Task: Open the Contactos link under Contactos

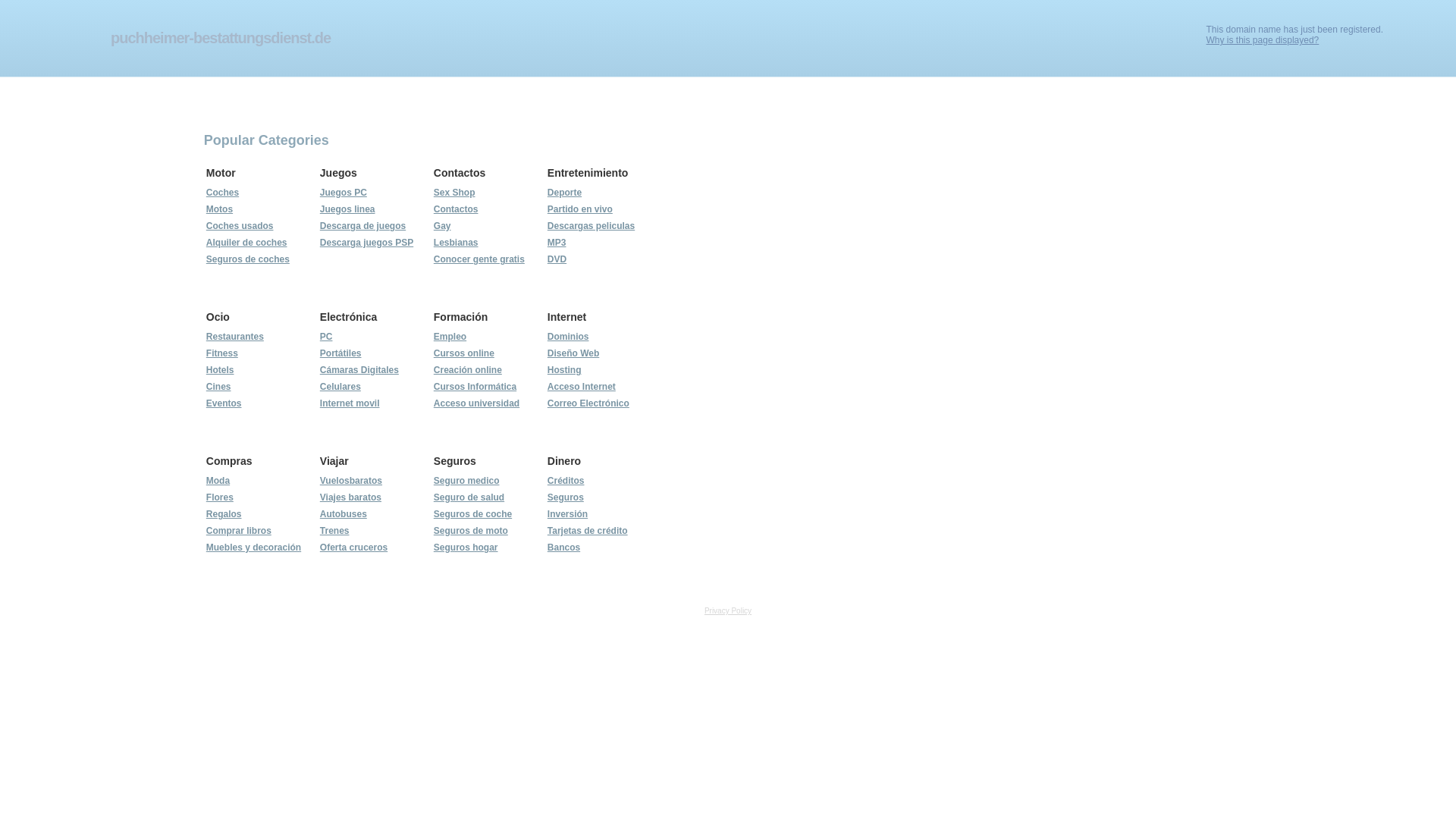Action: [456, 209]
